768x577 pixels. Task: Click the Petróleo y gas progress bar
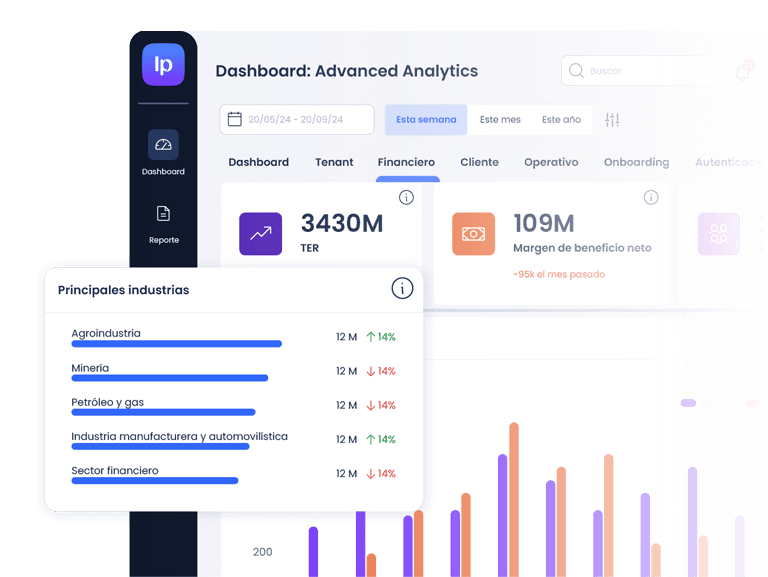pyautogui.click(x=163, y=412)
